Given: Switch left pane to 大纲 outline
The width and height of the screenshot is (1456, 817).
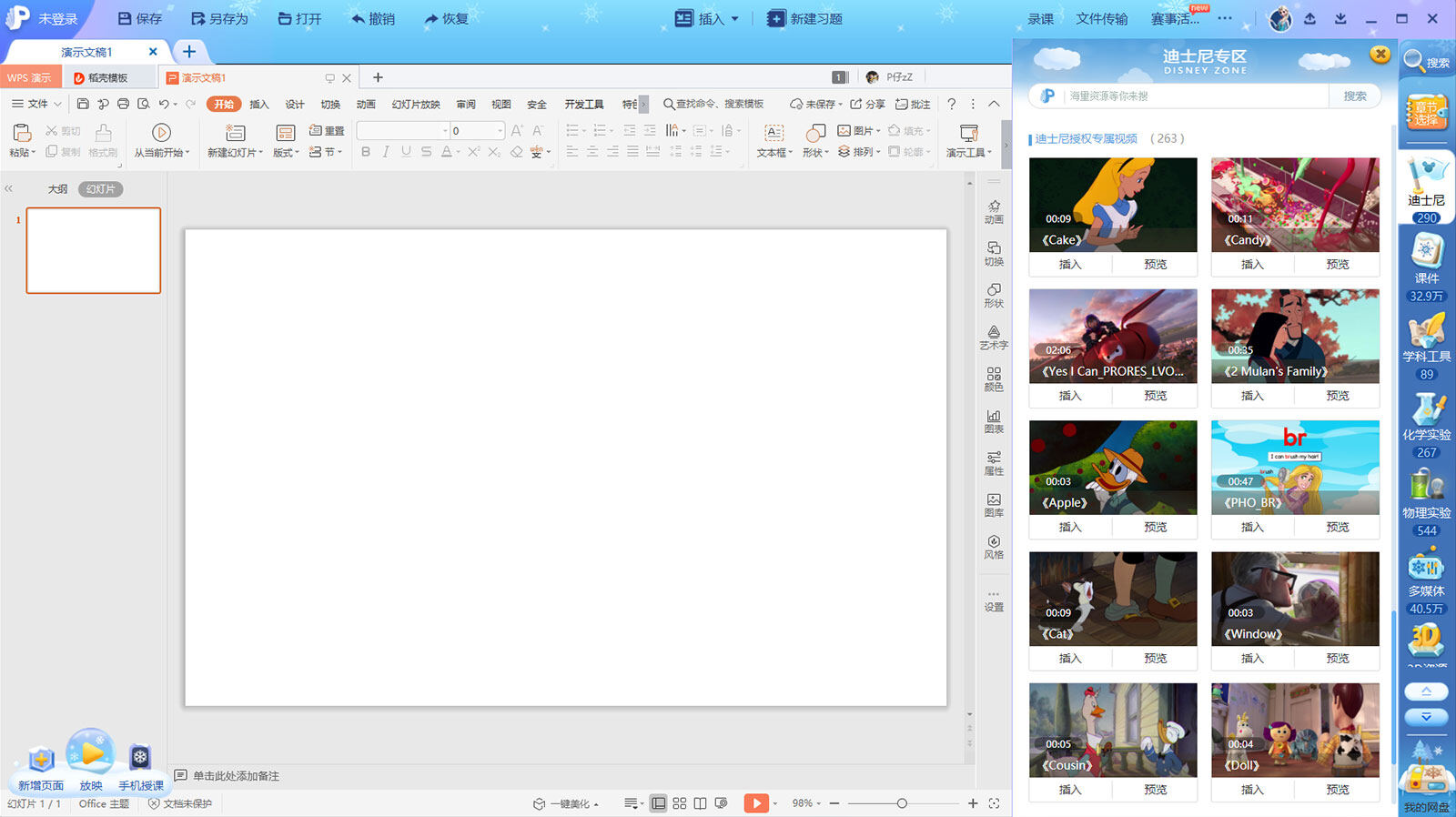Looking at the screenshot, I should [x=57, y=189].
